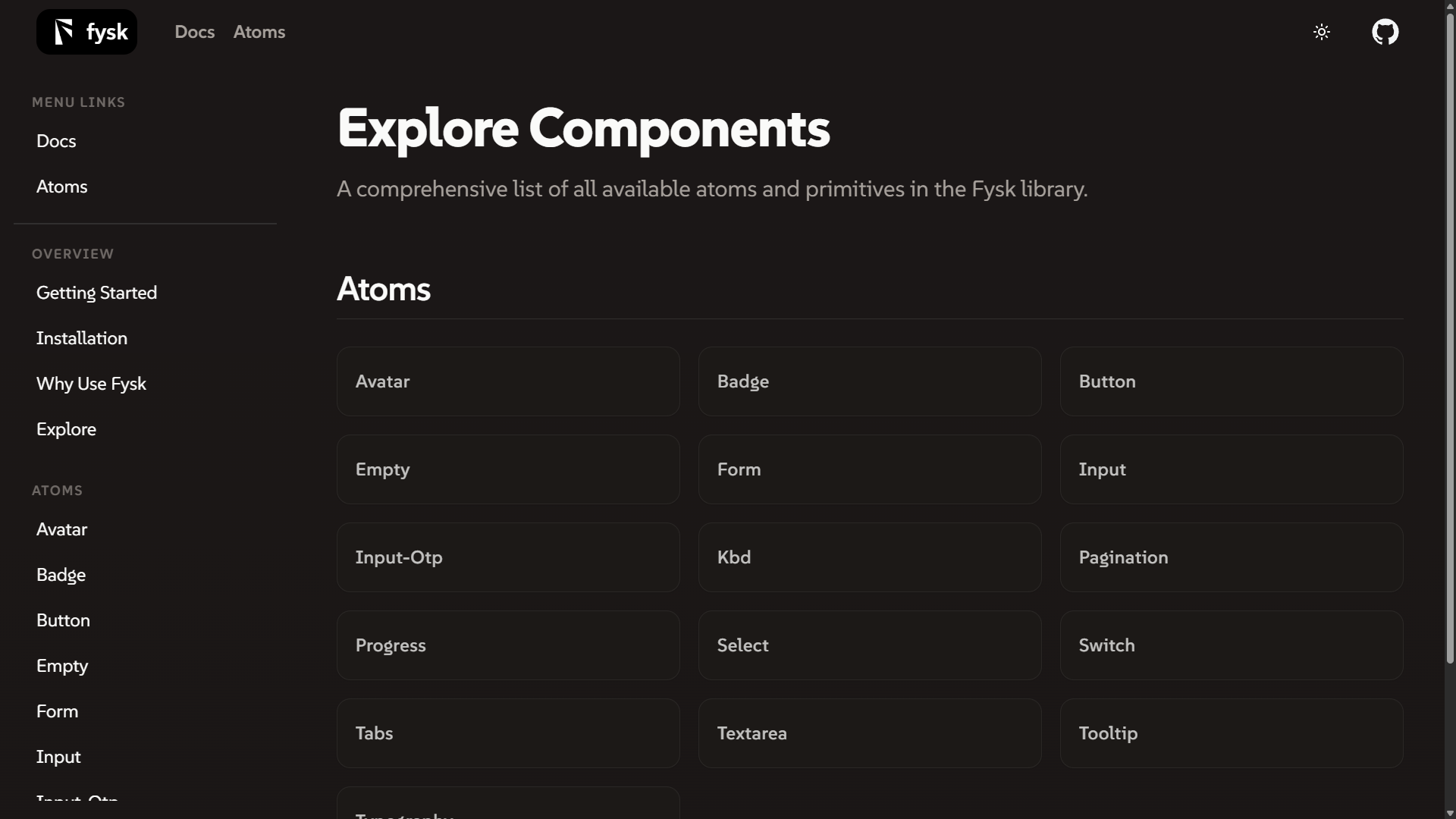Viewport: 1456px width, 819px height.
Task: Open the Avatar component card
Action: (x=508, y=381)
